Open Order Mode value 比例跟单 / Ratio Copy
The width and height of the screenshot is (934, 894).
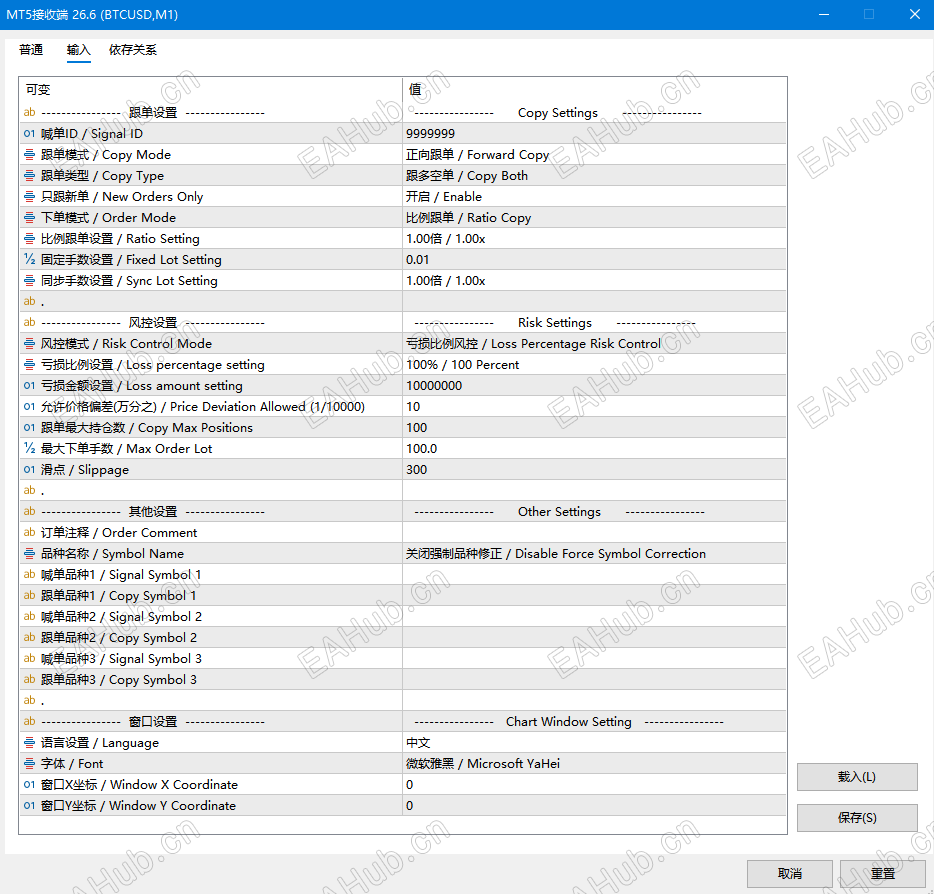tap(594, 217)
